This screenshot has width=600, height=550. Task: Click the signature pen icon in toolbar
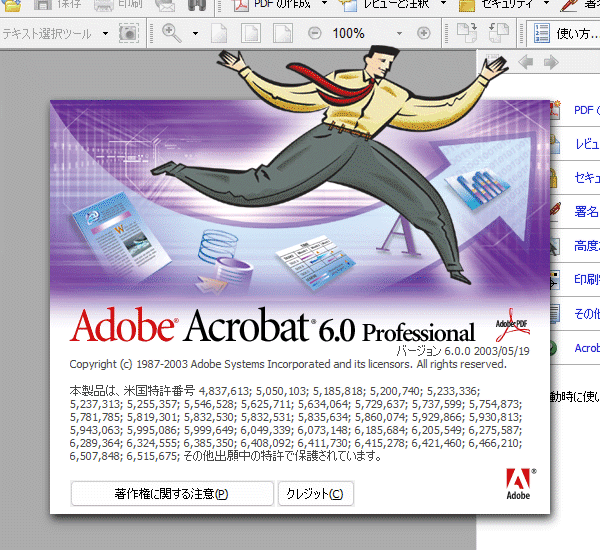(x=569, y=5)
